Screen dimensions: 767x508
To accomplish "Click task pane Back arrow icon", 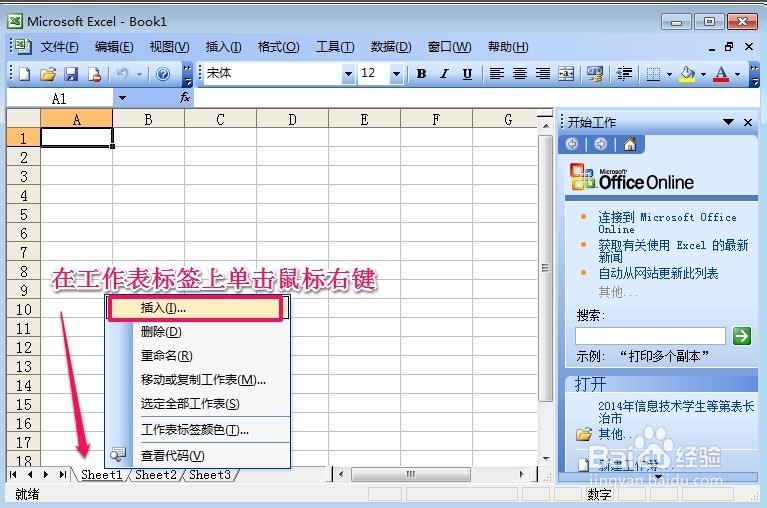I will coord(572,144).
